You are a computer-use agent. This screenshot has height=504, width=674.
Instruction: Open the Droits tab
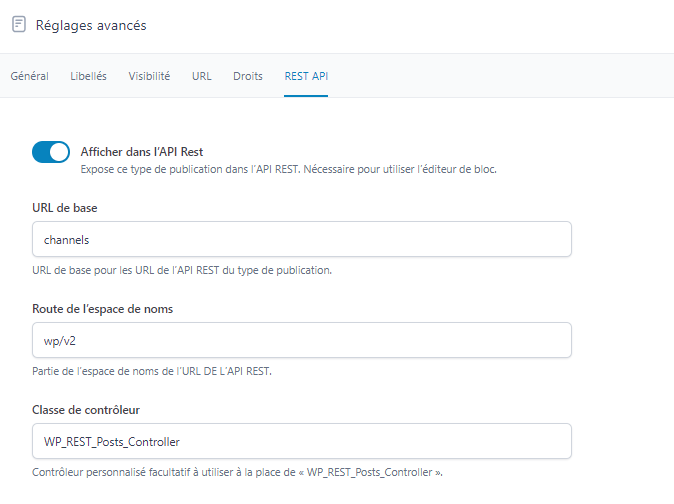pos(248,76)
